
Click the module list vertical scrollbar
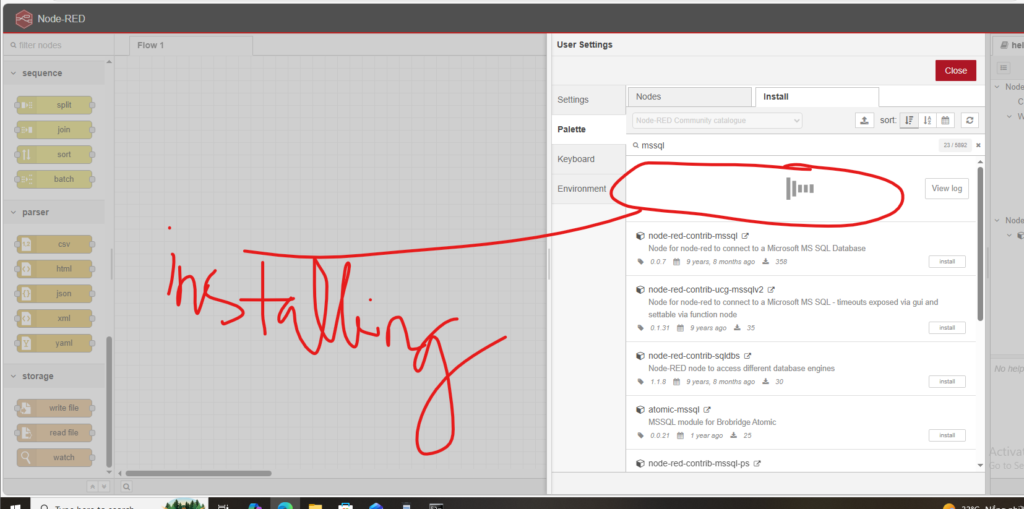point(980,240)
